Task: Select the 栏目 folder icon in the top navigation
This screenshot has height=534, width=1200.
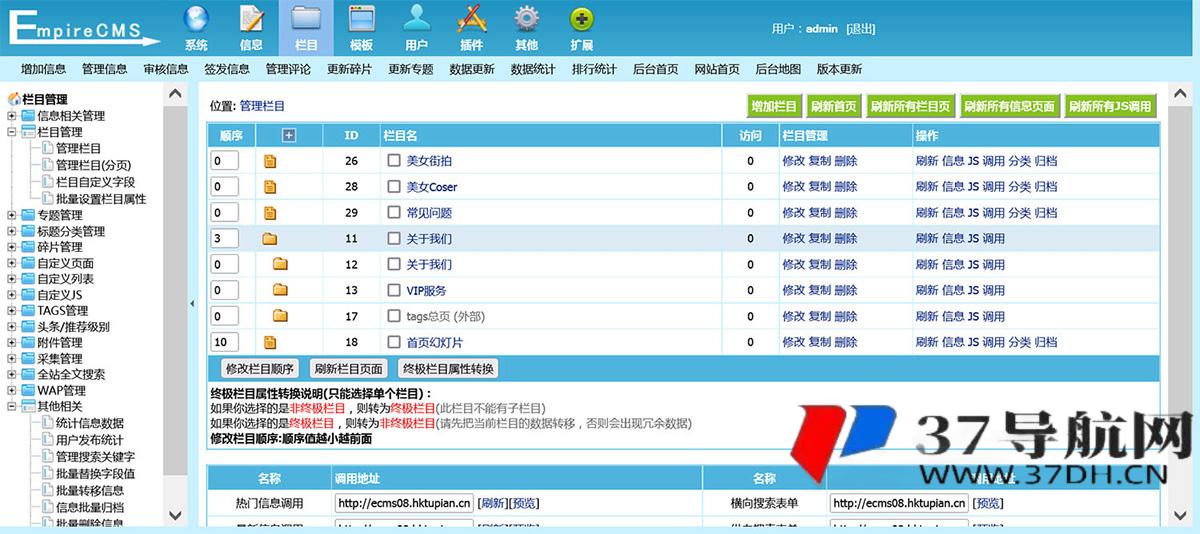Action: point(306,19)
